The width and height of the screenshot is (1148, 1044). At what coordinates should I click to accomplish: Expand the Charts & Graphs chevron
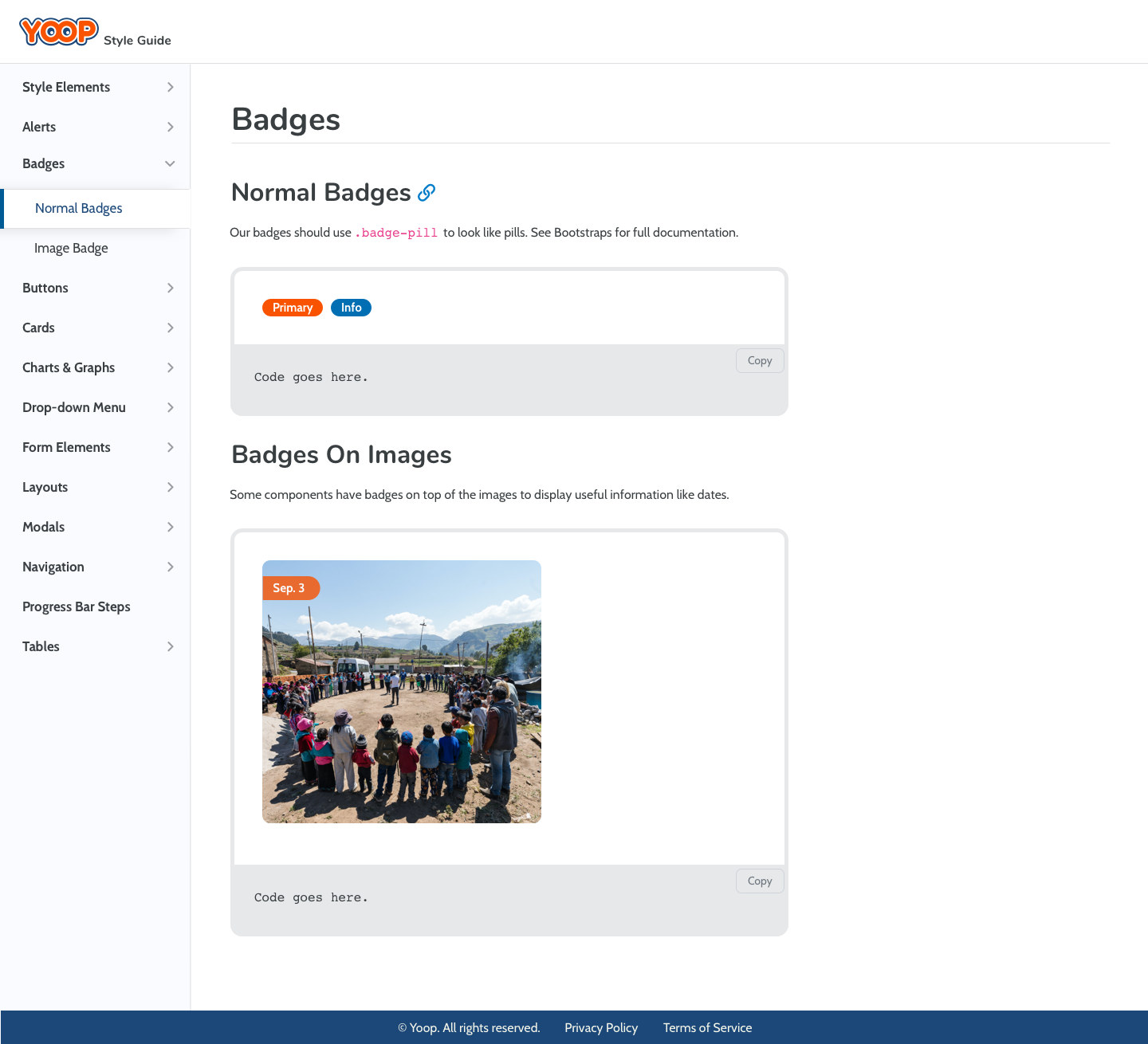point(170,367)
